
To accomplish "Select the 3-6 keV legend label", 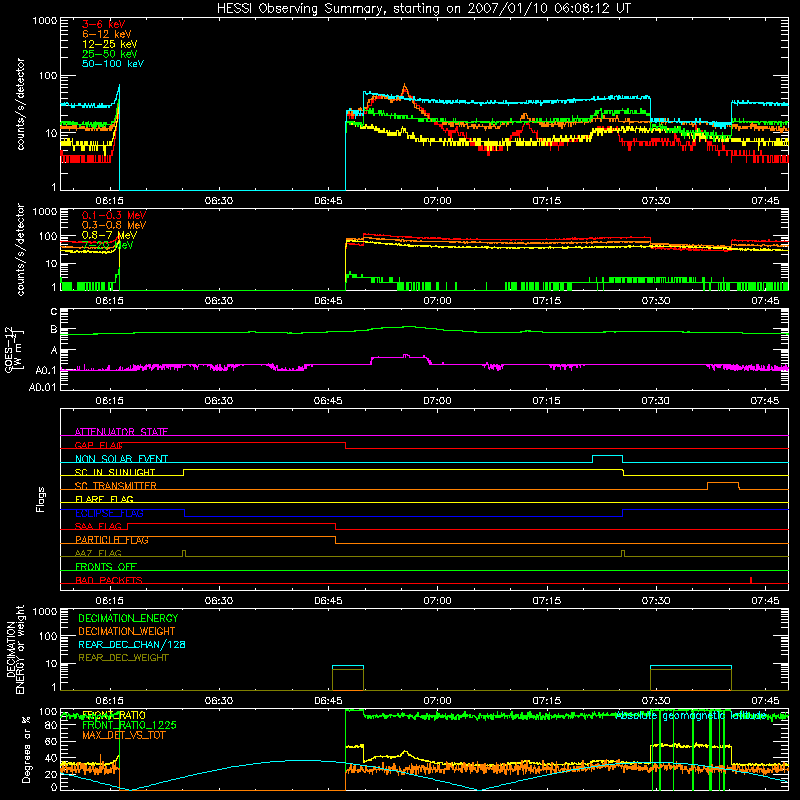I will click(104, 24).
